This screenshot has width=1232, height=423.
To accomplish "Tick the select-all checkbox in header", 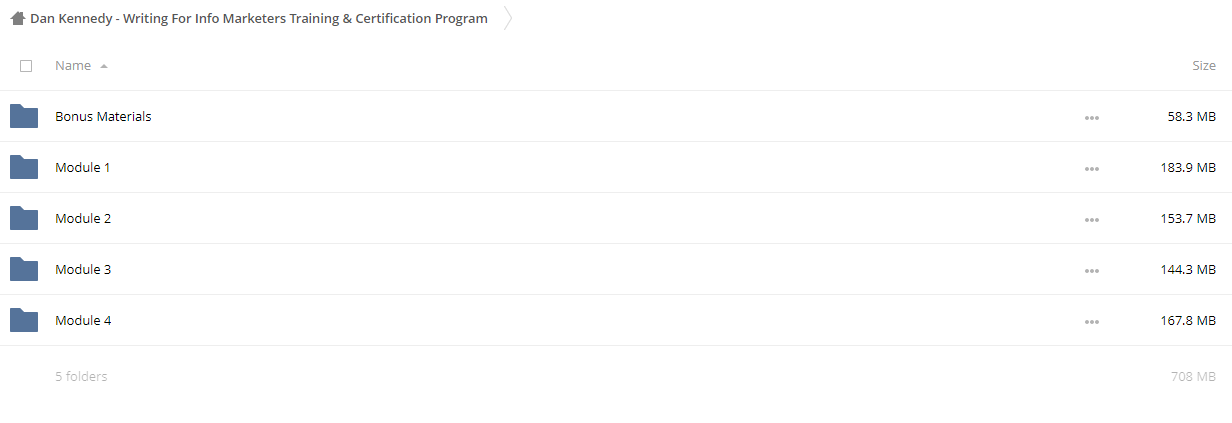I will coord(26,66).
